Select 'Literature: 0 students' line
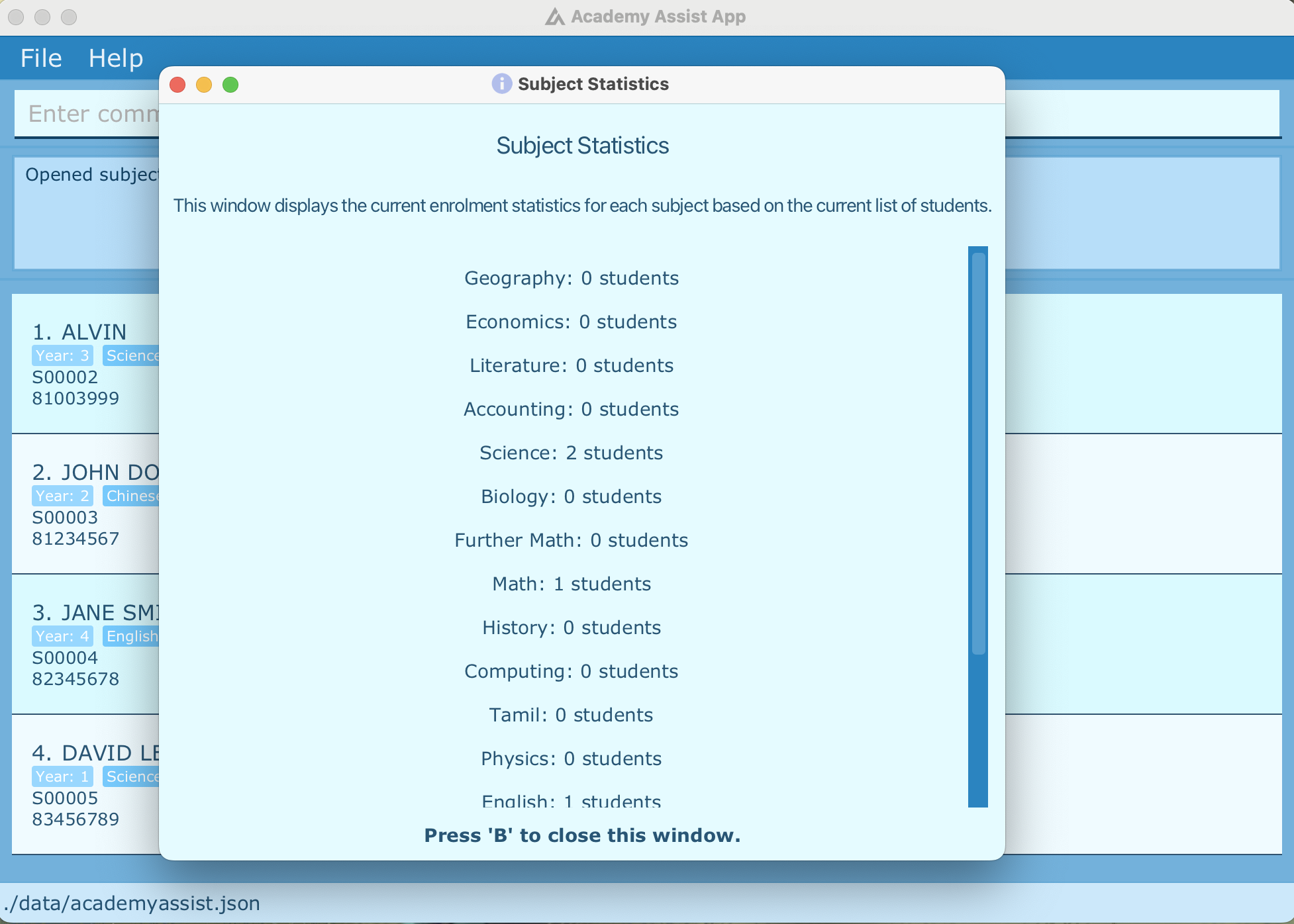1294x924 pixels. tap(572, 365)
